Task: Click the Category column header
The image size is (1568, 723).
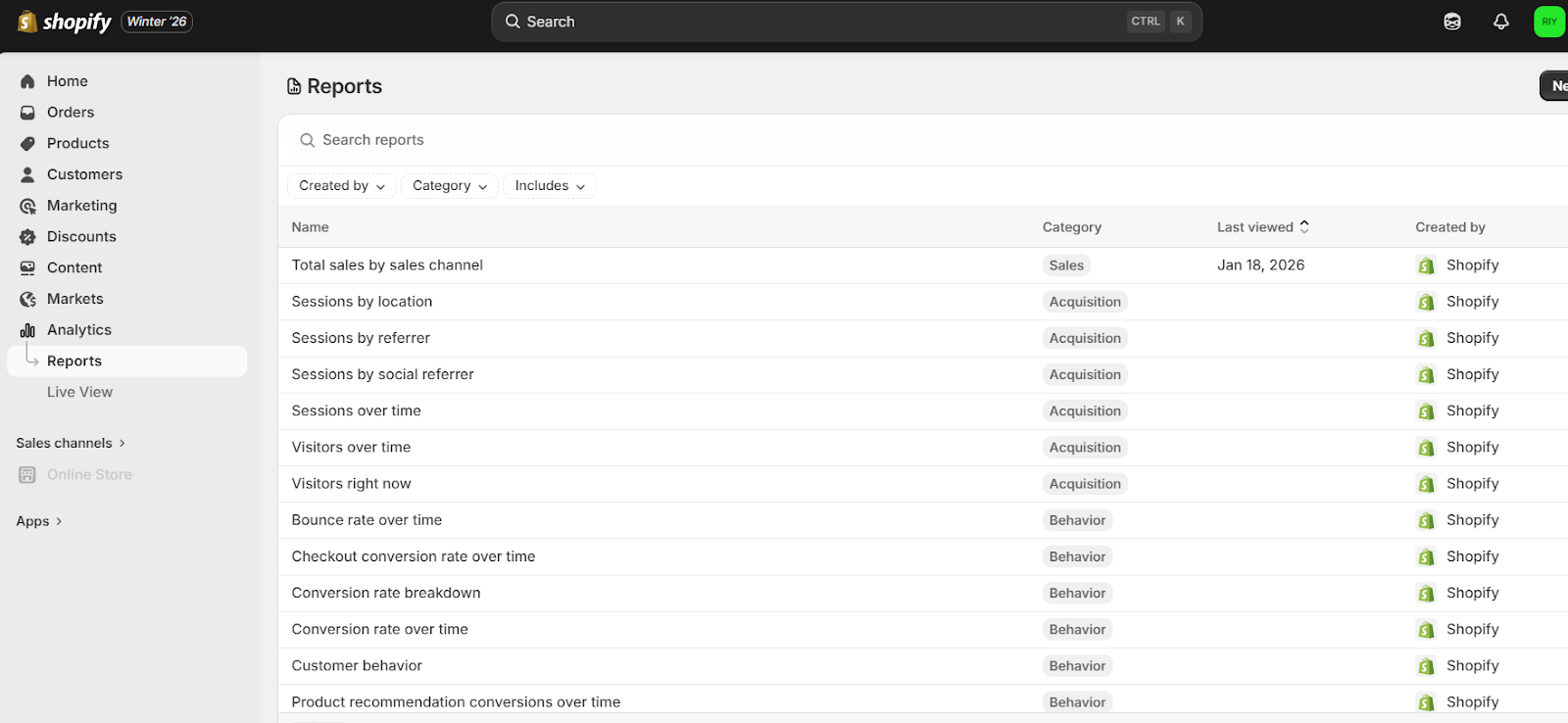Action: pos(1071,227)
